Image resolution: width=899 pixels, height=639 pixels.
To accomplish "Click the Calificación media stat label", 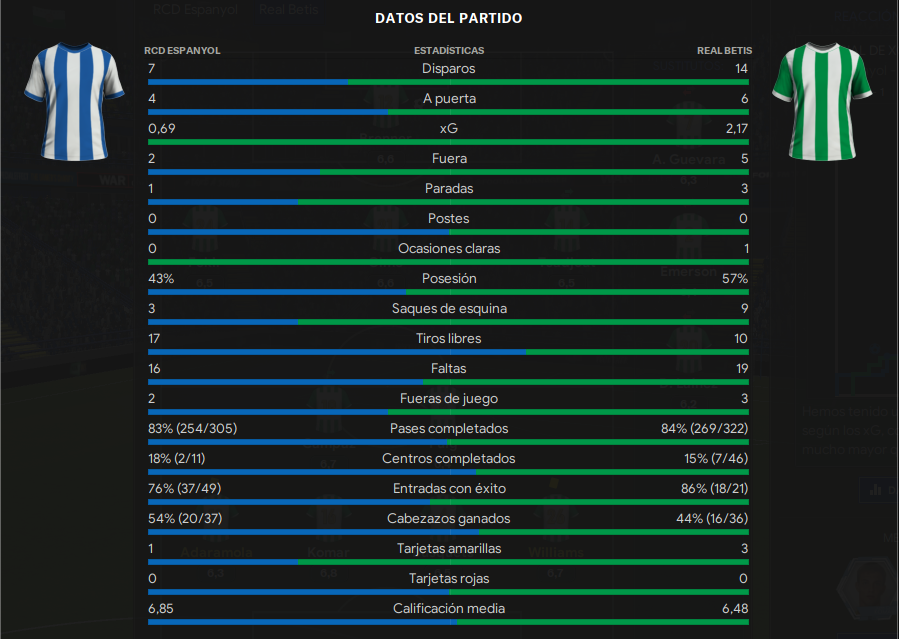I will pyautogui.click(x=449, y=609).
